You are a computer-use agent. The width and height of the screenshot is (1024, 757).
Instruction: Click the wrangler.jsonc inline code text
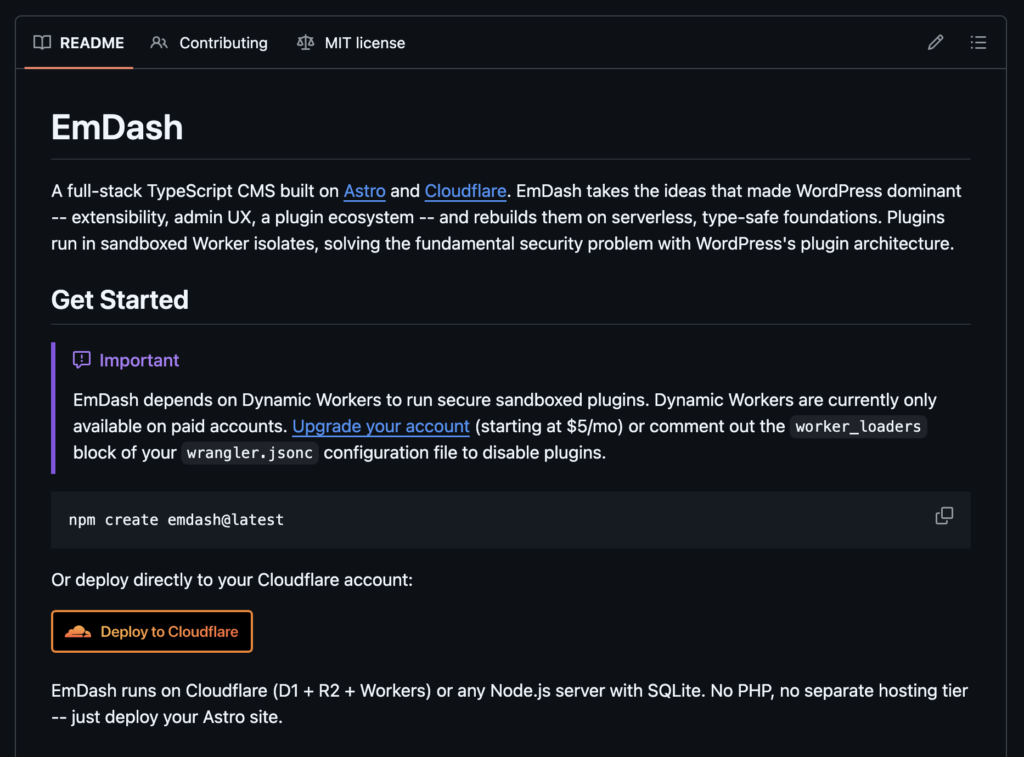(249, 452)
